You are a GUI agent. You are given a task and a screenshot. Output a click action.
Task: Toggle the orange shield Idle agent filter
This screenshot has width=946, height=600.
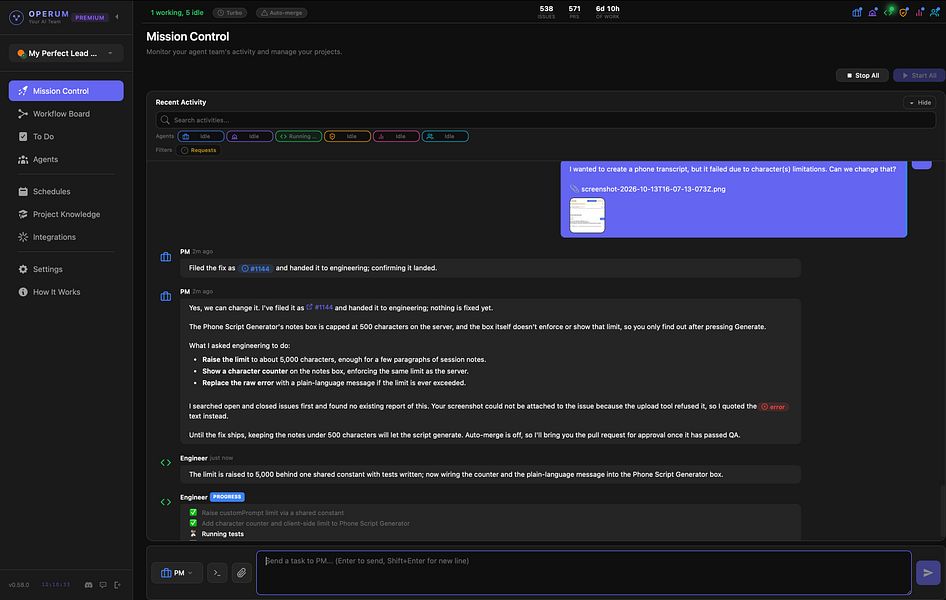tap(348, 136)
